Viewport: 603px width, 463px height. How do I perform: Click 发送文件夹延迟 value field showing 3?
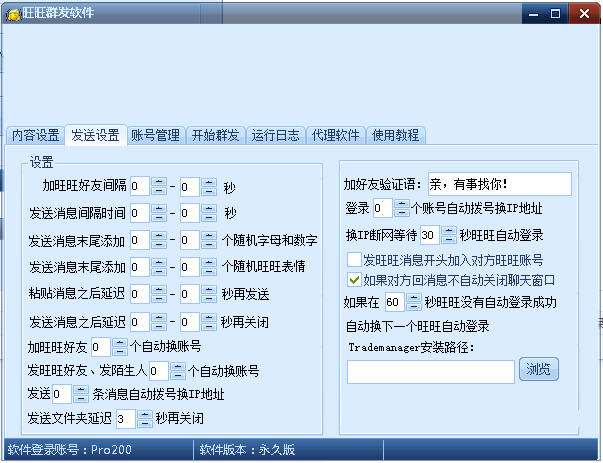tap(126, 419)
